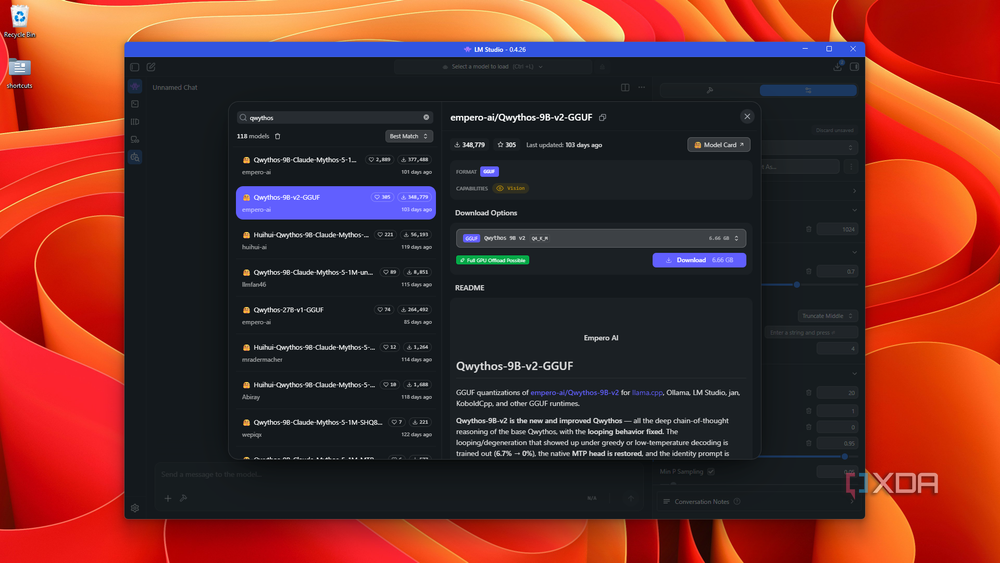Download the 6.66 GB model
The width and height of the screenshot is (1000, 563).
coord(699,260)
